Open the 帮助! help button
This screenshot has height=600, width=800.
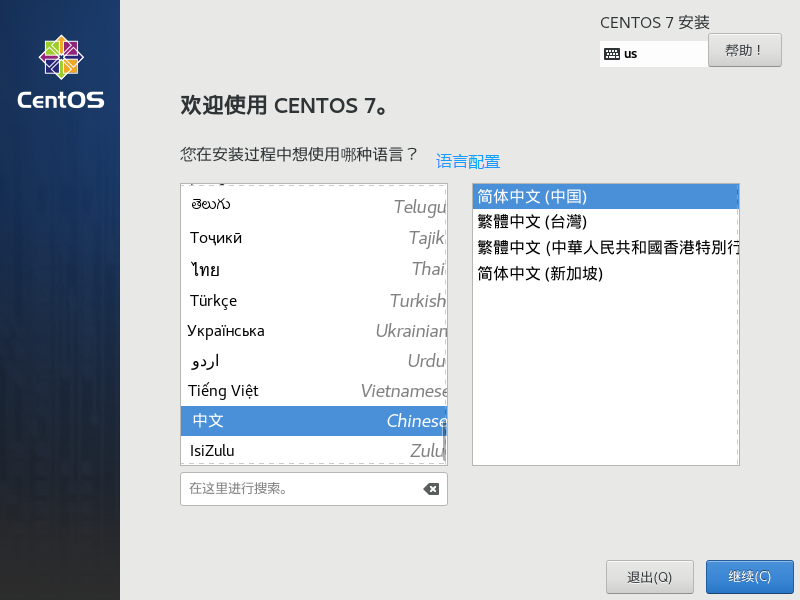tap(744, 50)
